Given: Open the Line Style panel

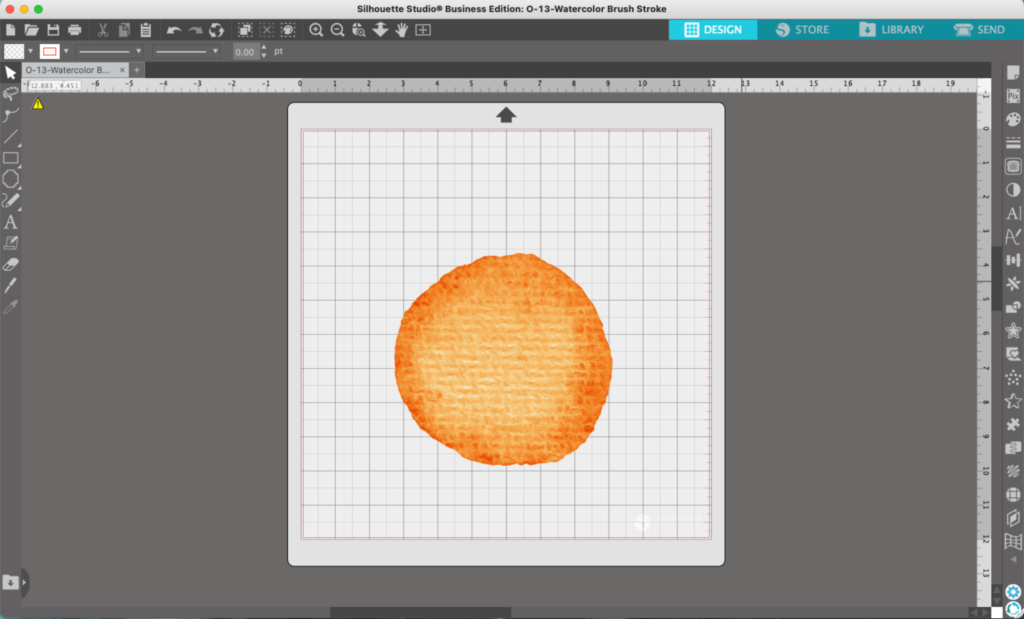Looking at the screenshot, I should [x=1013, y=143].
